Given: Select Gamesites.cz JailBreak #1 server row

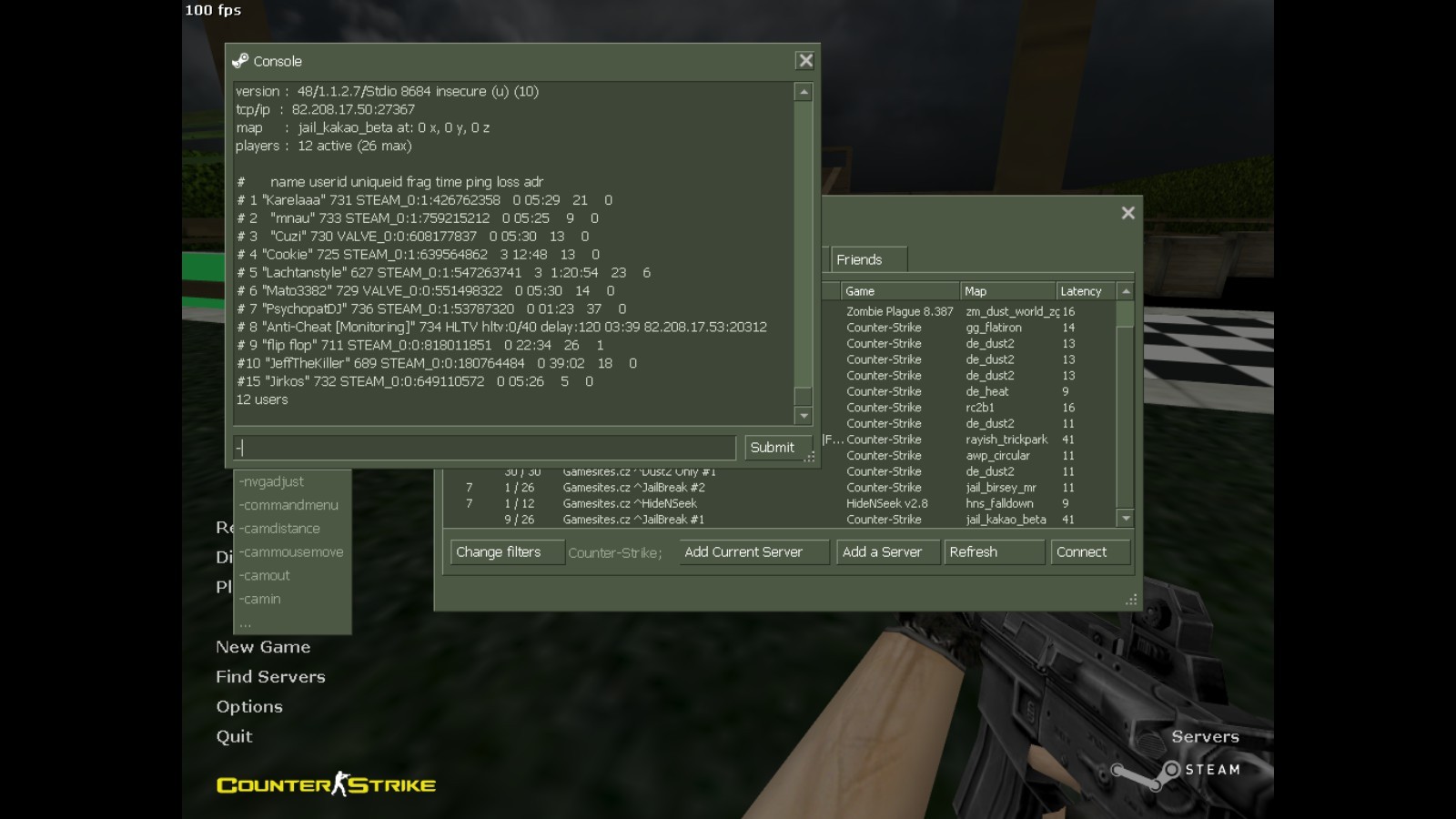Looking at the screenshot, I should (x=781, y=520).
